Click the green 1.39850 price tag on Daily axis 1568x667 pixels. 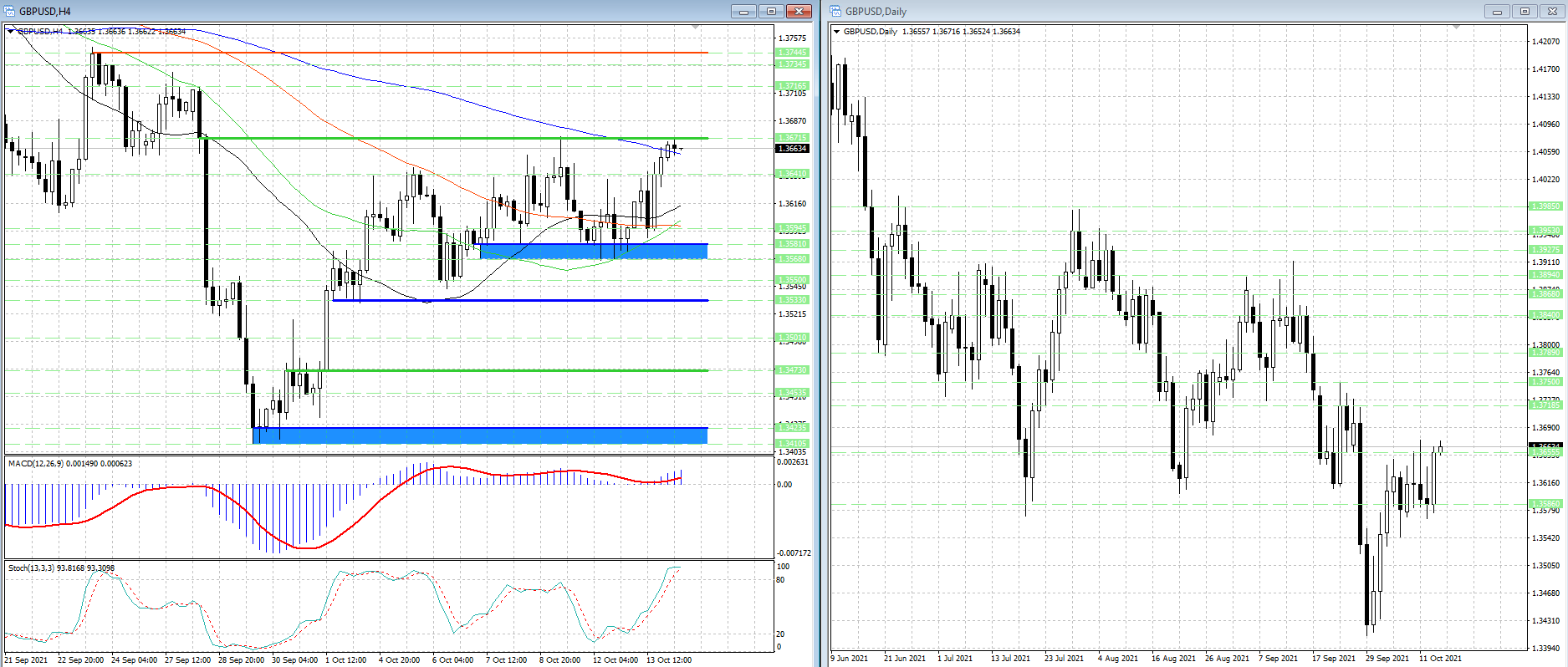[1545, 206]
